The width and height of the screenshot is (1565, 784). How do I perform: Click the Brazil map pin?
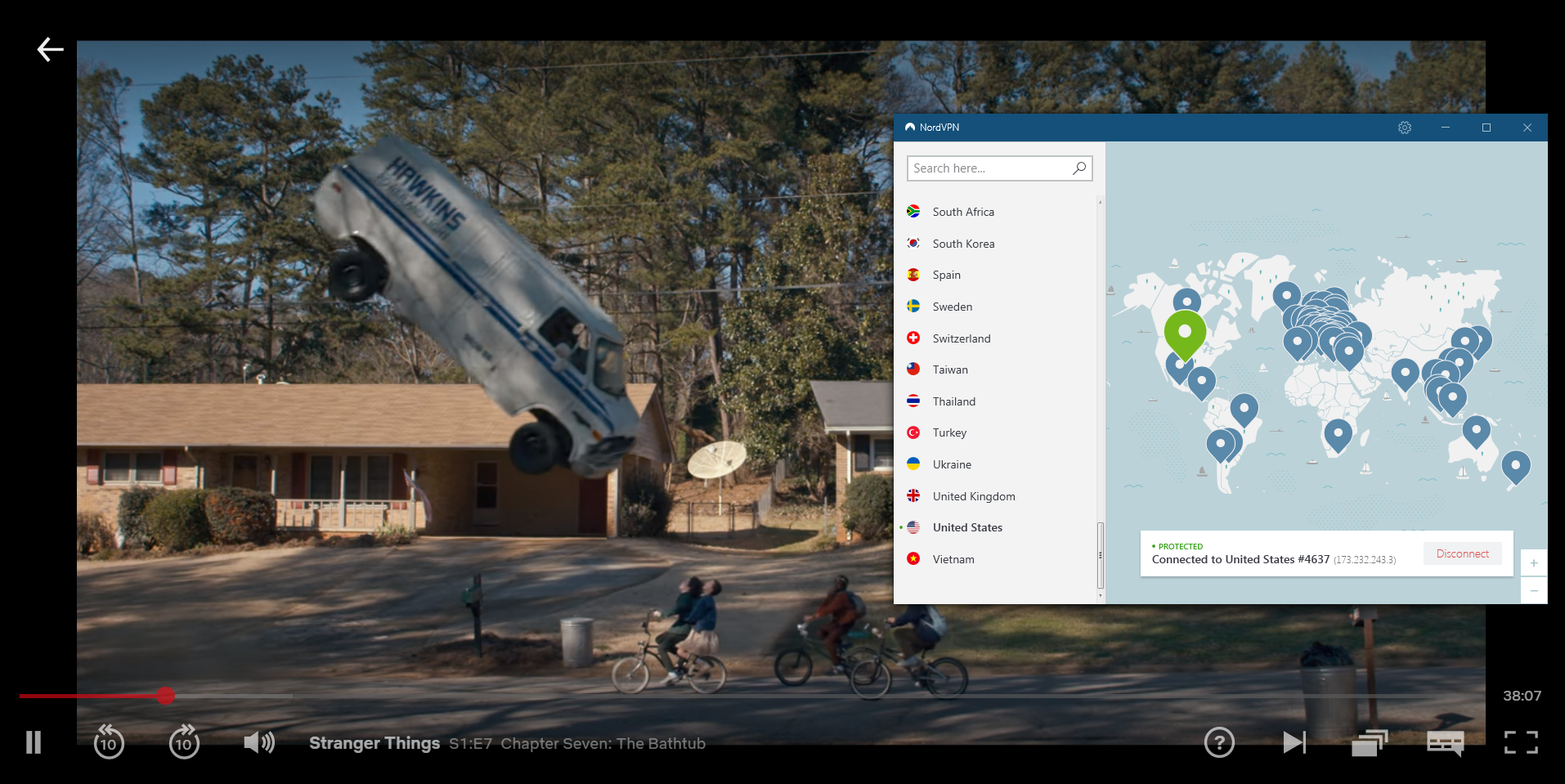point(1244,410)
